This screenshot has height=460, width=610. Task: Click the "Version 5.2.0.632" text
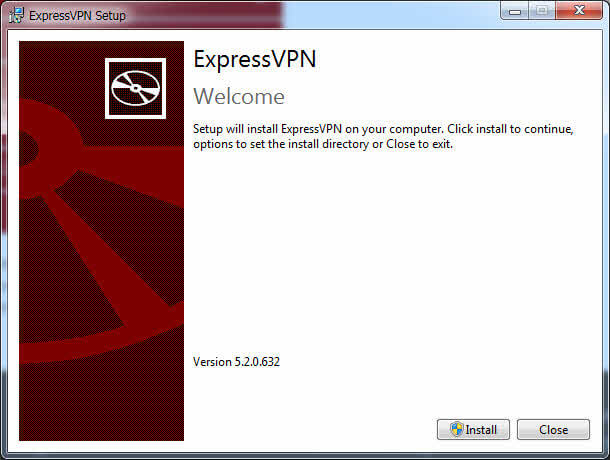(x=236, y=362)
